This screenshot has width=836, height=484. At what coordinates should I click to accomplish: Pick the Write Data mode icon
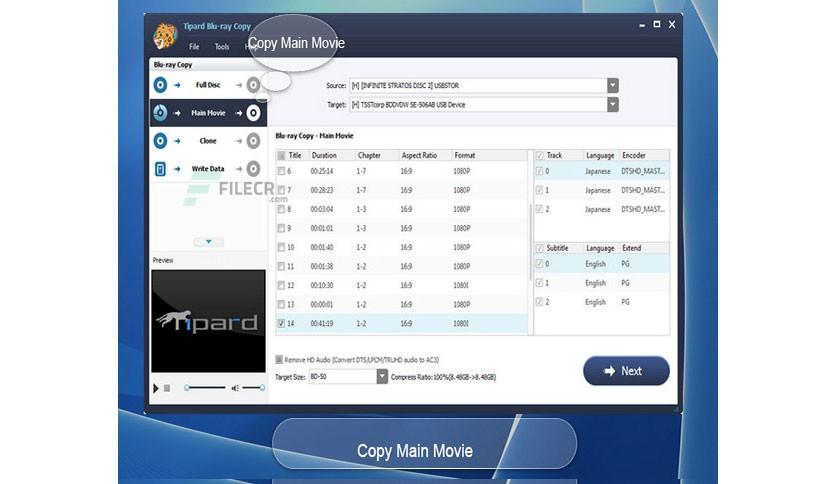(x=160, y=168)
